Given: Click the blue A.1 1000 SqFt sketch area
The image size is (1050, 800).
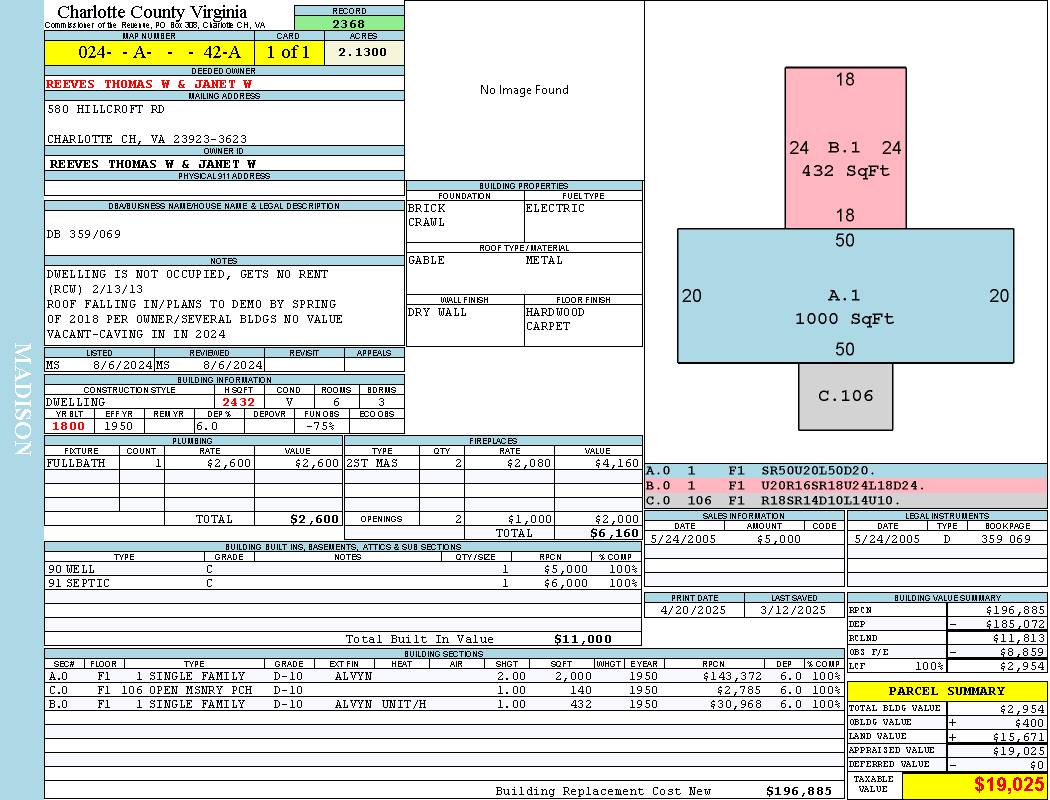Looking at the screenshot, I should pyautogui.click(x=845, y=296).
